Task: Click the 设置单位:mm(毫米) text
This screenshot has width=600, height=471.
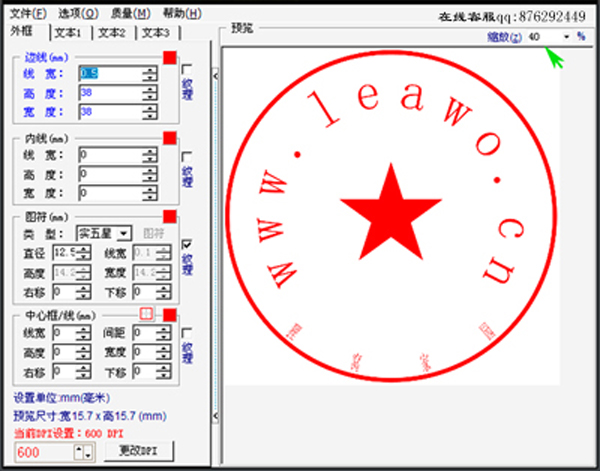Action: coord(62,398)
